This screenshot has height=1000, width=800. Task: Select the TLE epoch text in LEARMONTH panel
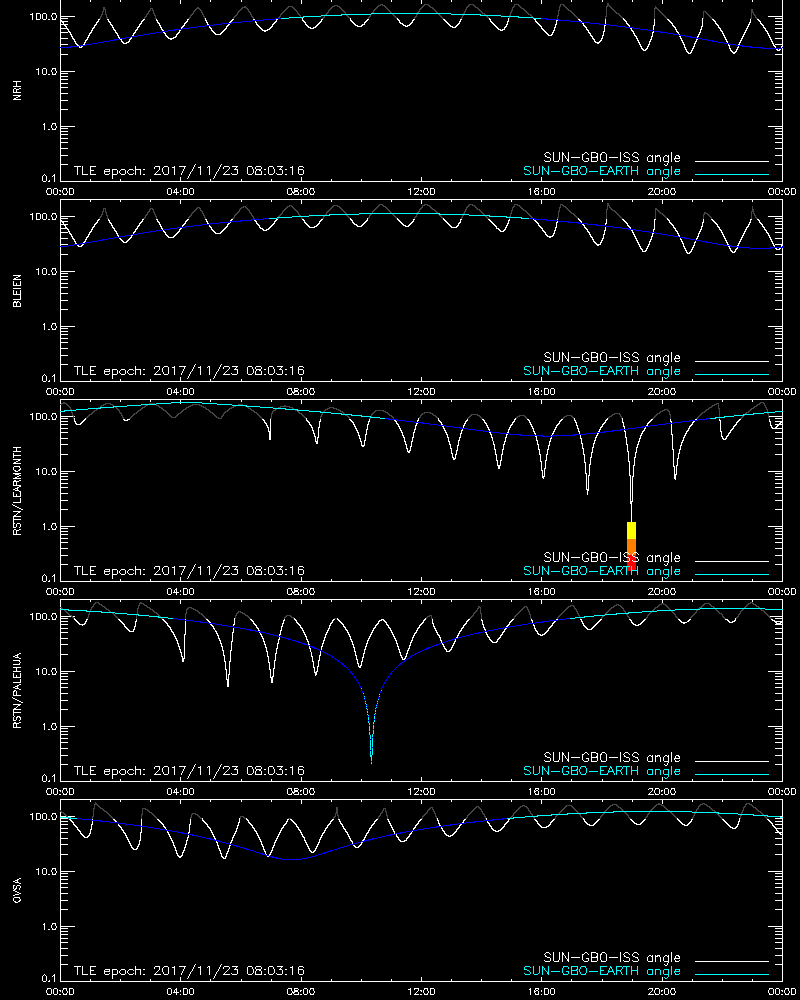pyautogui.click(x=189, y=571)
